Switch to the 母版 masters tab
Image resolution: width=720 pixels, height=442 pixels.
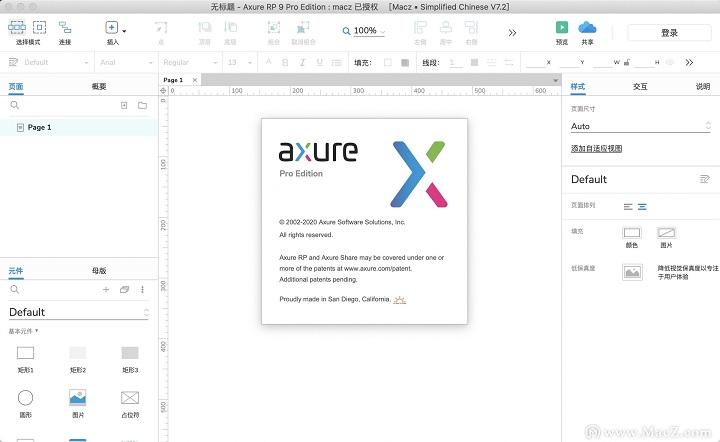point(99,271)
